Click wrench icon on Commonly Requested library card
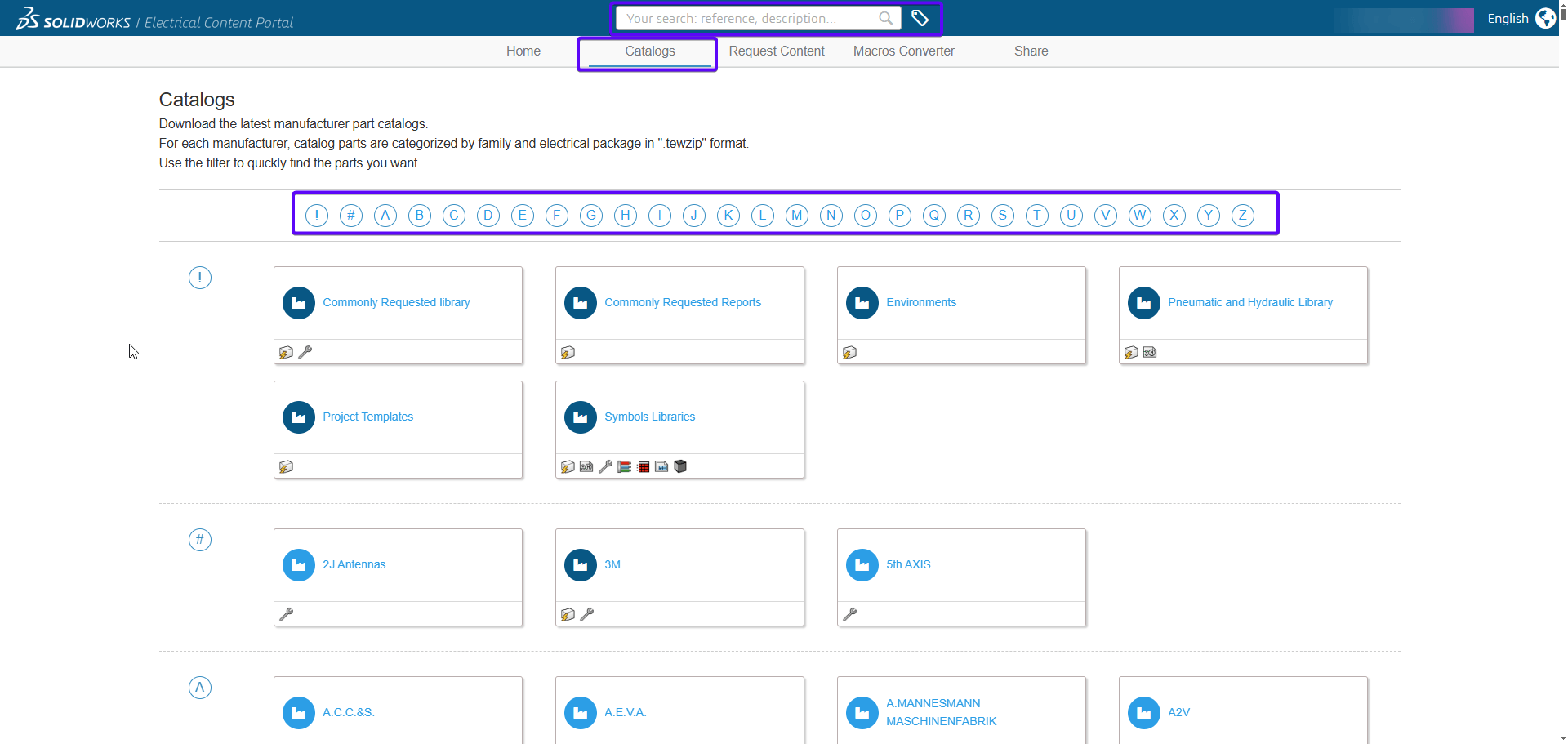The image size is (1568, 744). (305, 352)
